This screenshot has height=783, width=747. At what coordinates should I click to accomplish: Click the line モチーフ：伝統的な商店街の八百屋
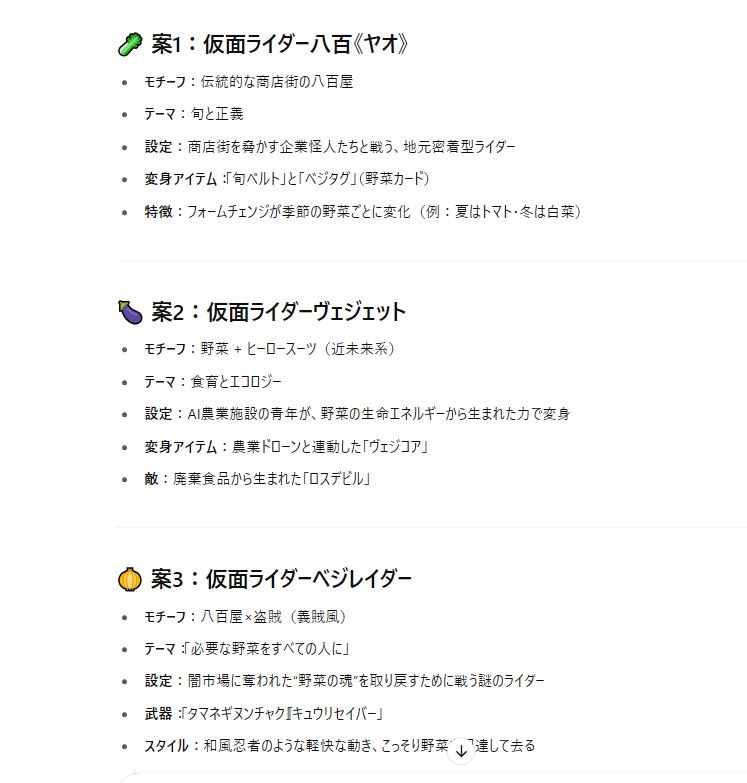point(249,82)
